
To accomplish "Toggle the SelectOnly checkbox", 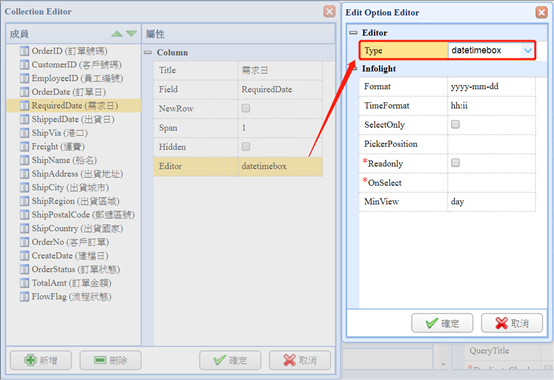I will click(455, 124).
